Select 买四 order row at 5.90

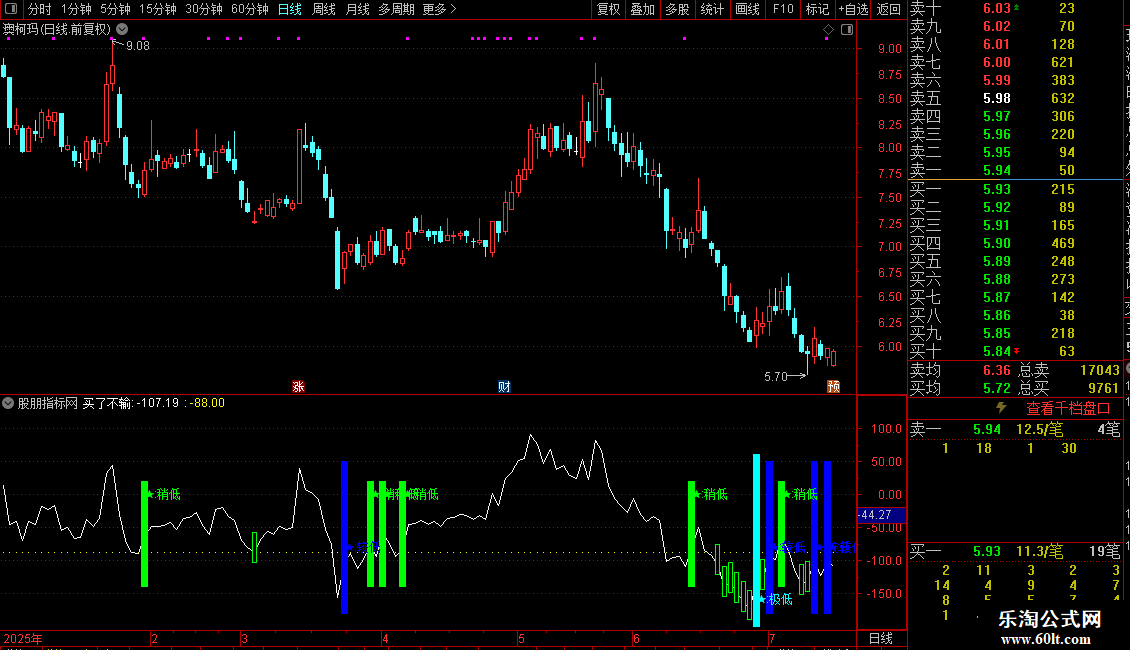point(1016,243)
